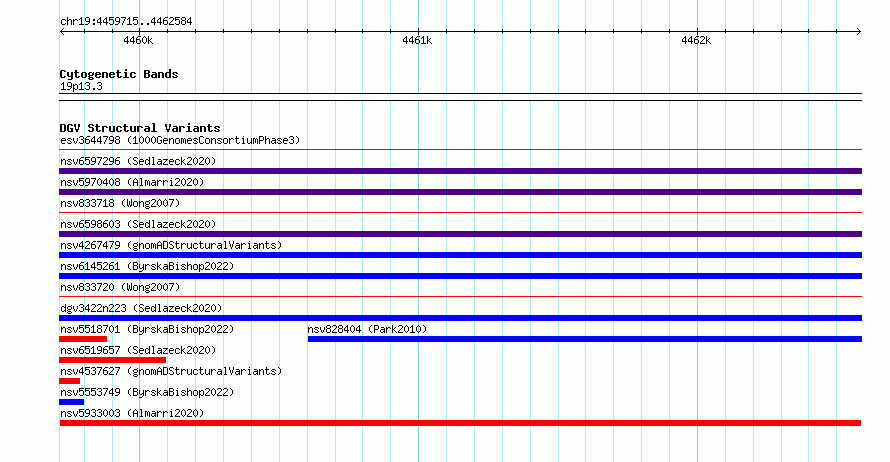Click the short red nsv4537627 bar

pos(69,381)
